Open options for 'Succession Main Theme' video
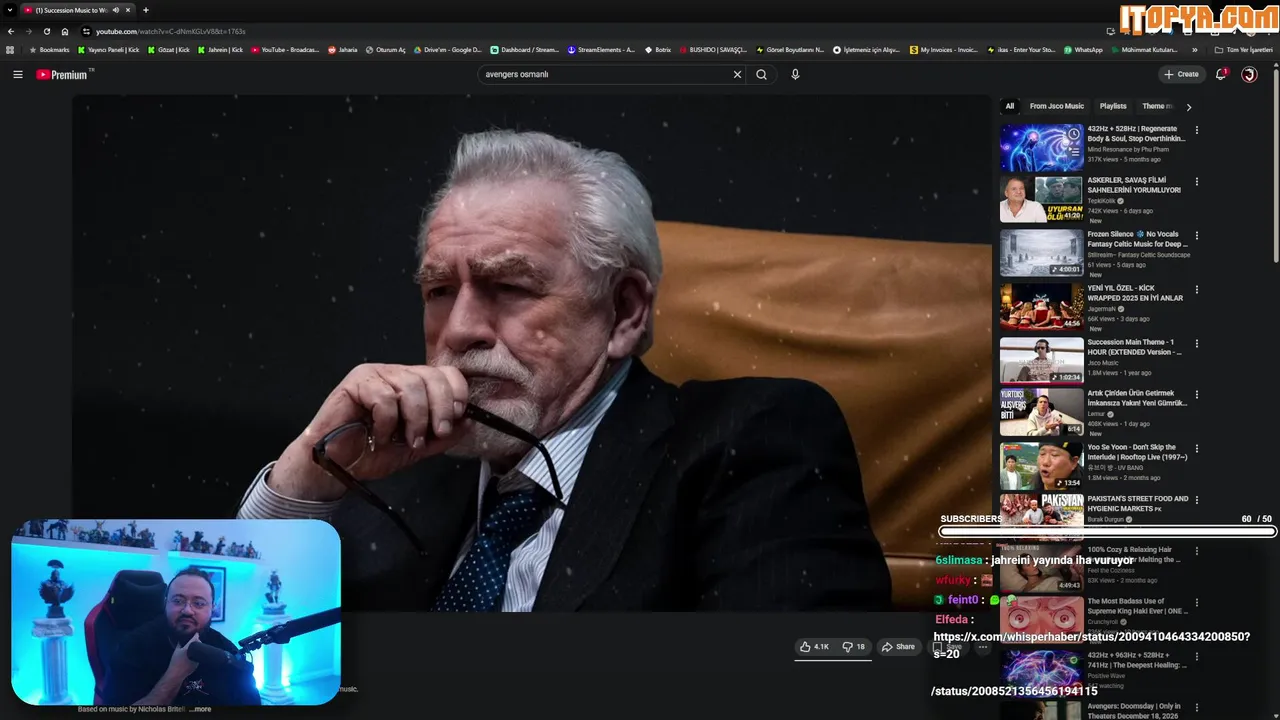Screen dimensions: 1280x720 click(x=1196, y=343)
